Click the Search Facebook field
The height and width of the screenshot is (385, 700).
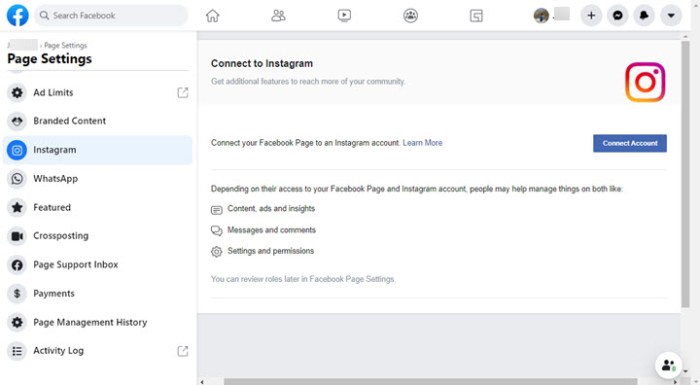111,16
